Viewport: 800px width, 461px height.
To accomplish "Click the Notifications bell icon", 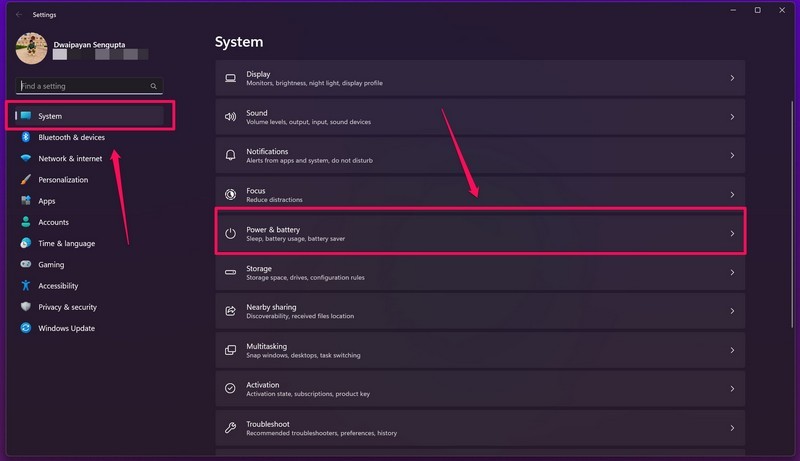I will pyautogui.click(x=230, y=156).
